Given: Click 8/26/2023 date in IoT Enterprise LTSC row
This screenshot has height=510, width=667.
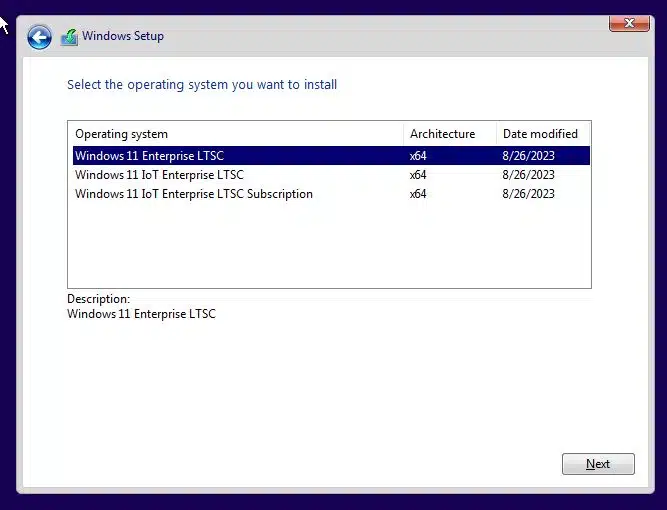Looking at the screenshot, I should pyautogui.click(x=528, y=175).
